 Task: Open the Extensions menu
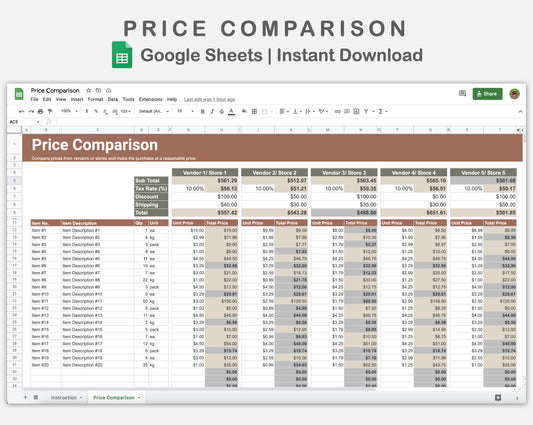[151, 99]
